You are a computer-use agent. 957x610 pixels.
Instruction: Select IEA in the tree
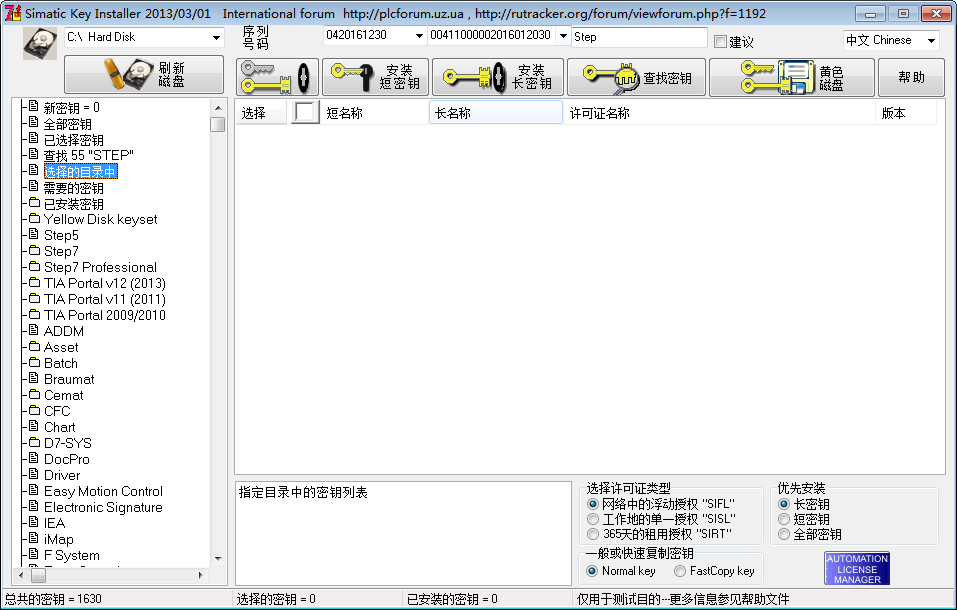coord(54,523)
